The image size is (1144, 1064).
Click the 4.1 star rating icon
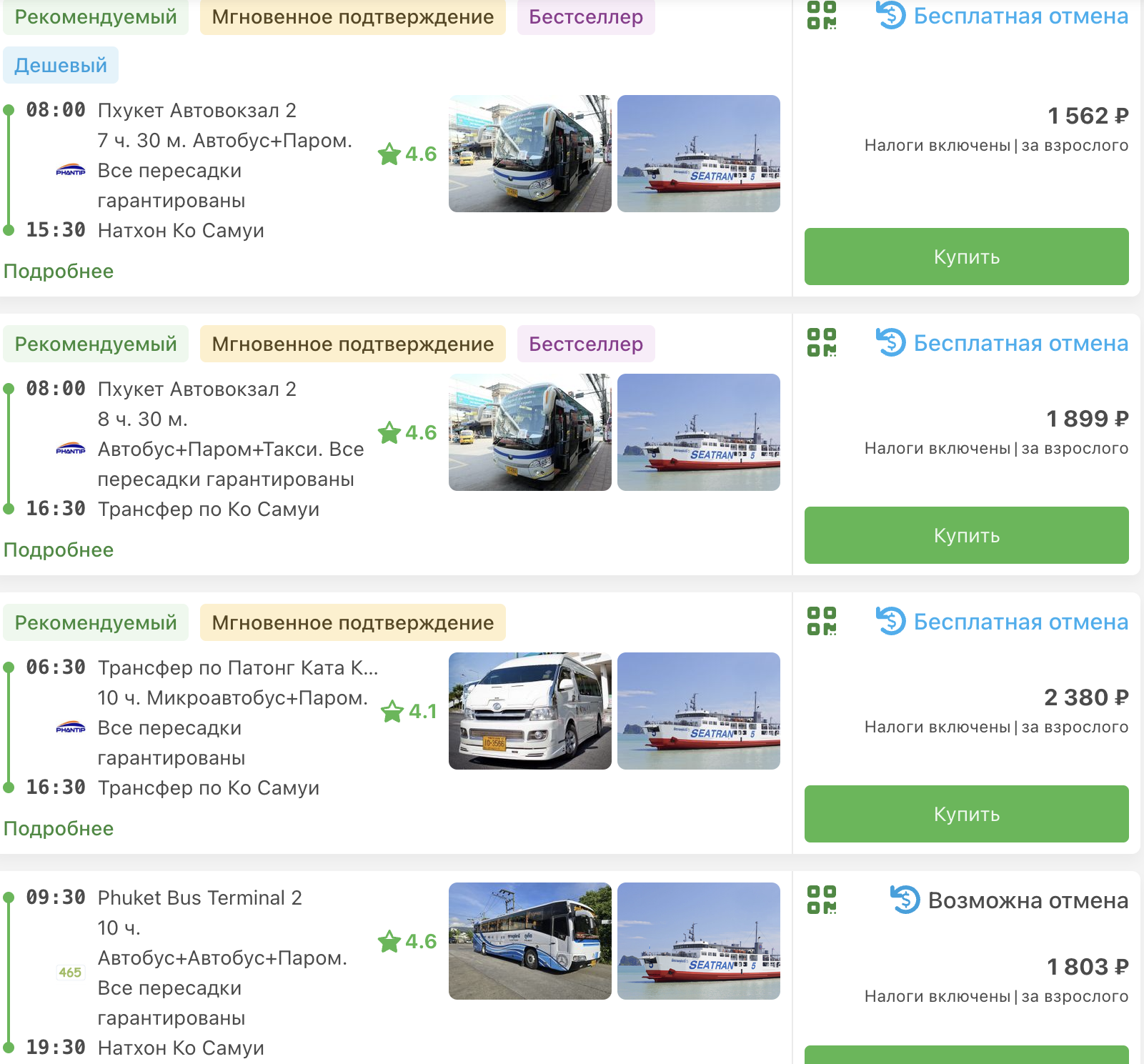pyautogui.click(x=392, y=712)
